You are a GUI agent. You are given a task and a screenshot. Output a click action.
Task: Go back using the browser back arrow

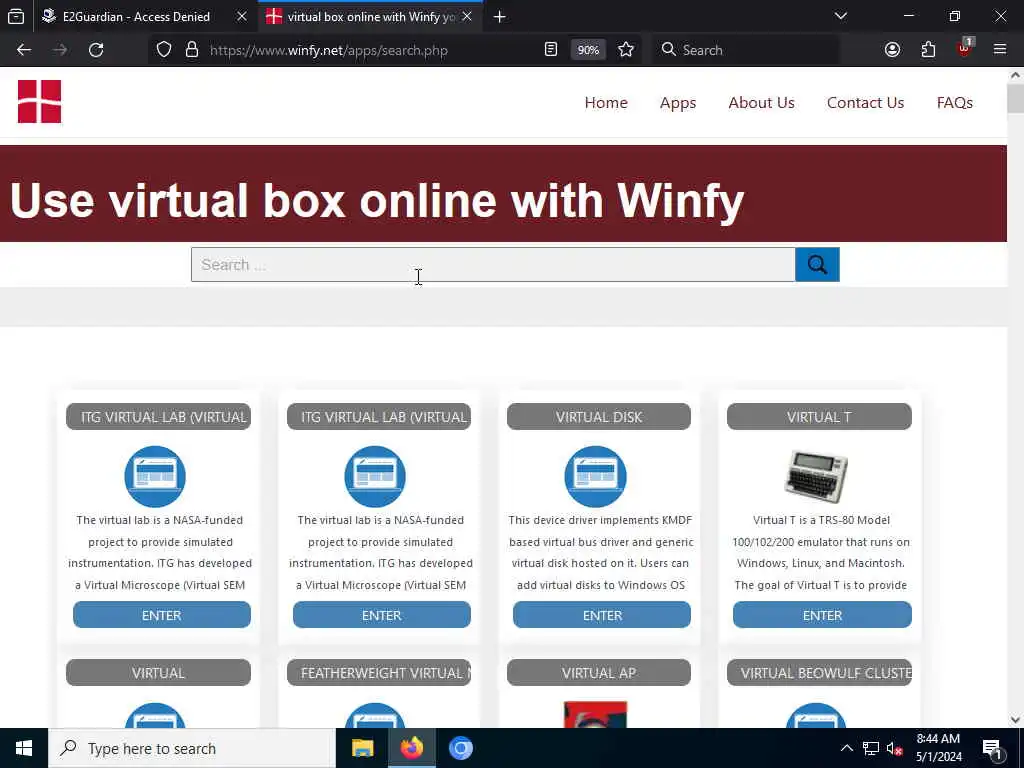(24, 50)
